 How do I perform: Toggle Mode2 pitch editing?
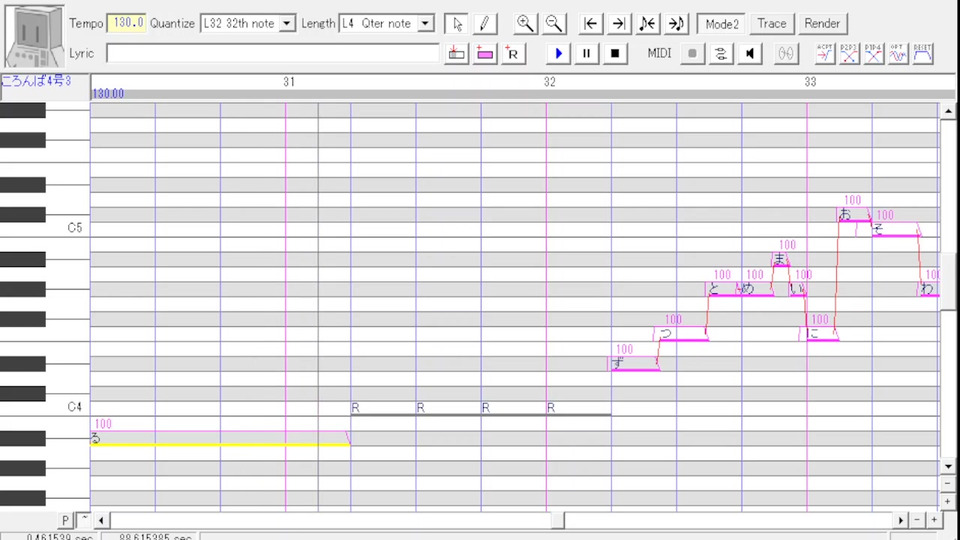721,24
